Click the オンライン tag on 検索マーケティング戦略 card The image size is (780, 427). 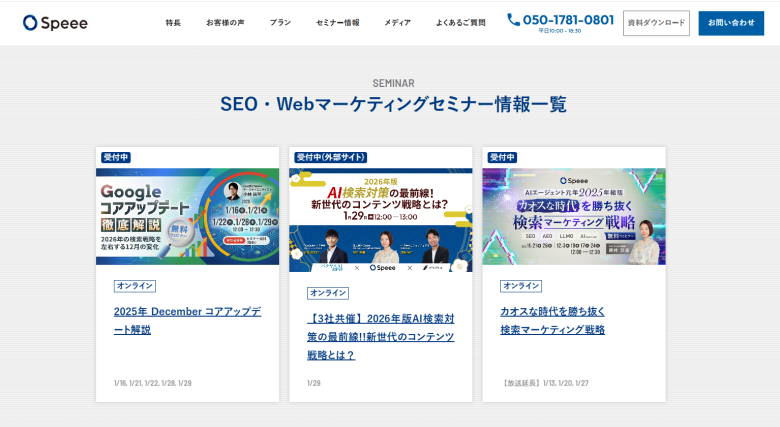[x=521, y=286]
